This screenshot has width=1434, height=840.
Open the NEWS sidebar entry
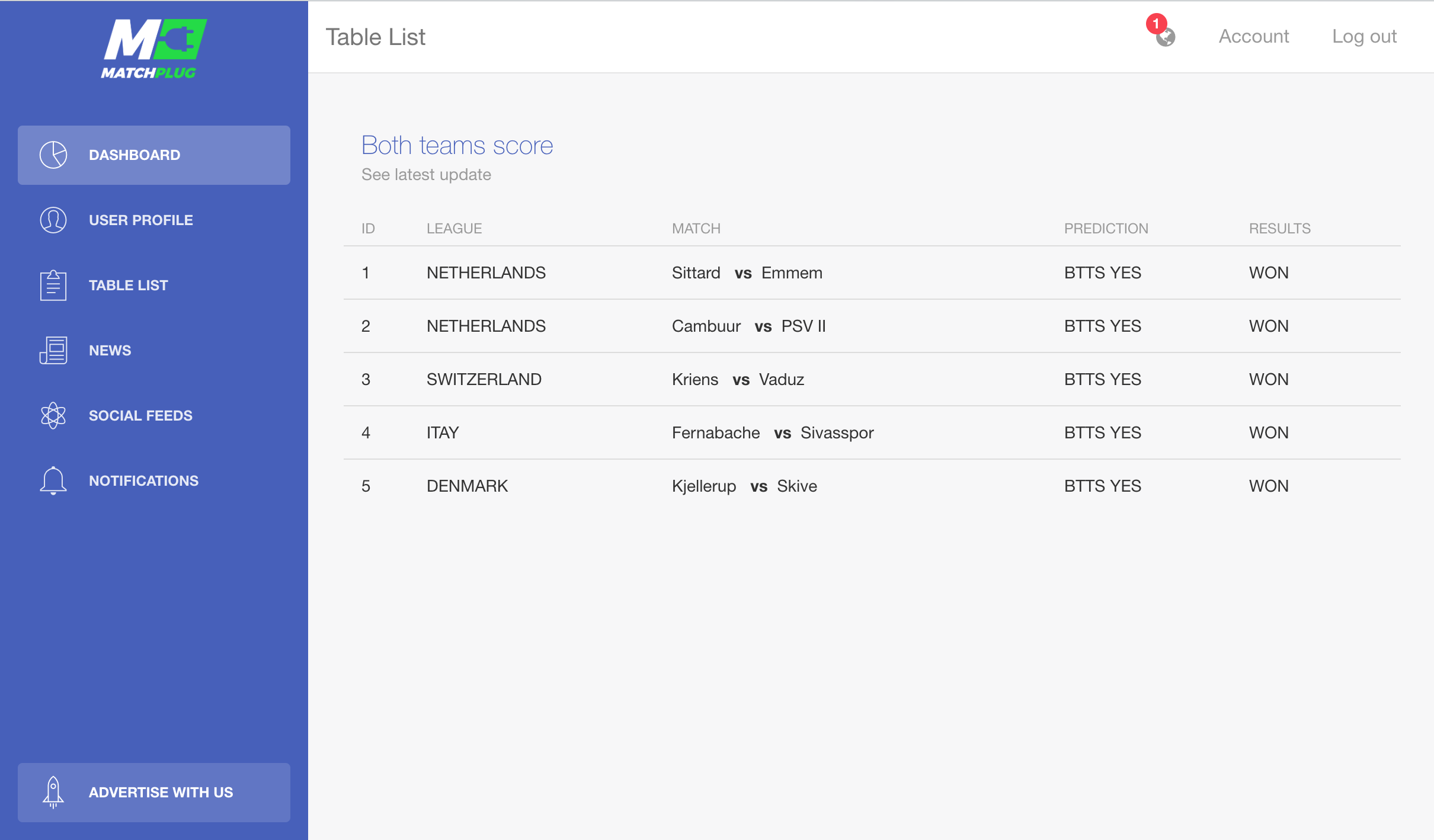(x=110, y=351)
